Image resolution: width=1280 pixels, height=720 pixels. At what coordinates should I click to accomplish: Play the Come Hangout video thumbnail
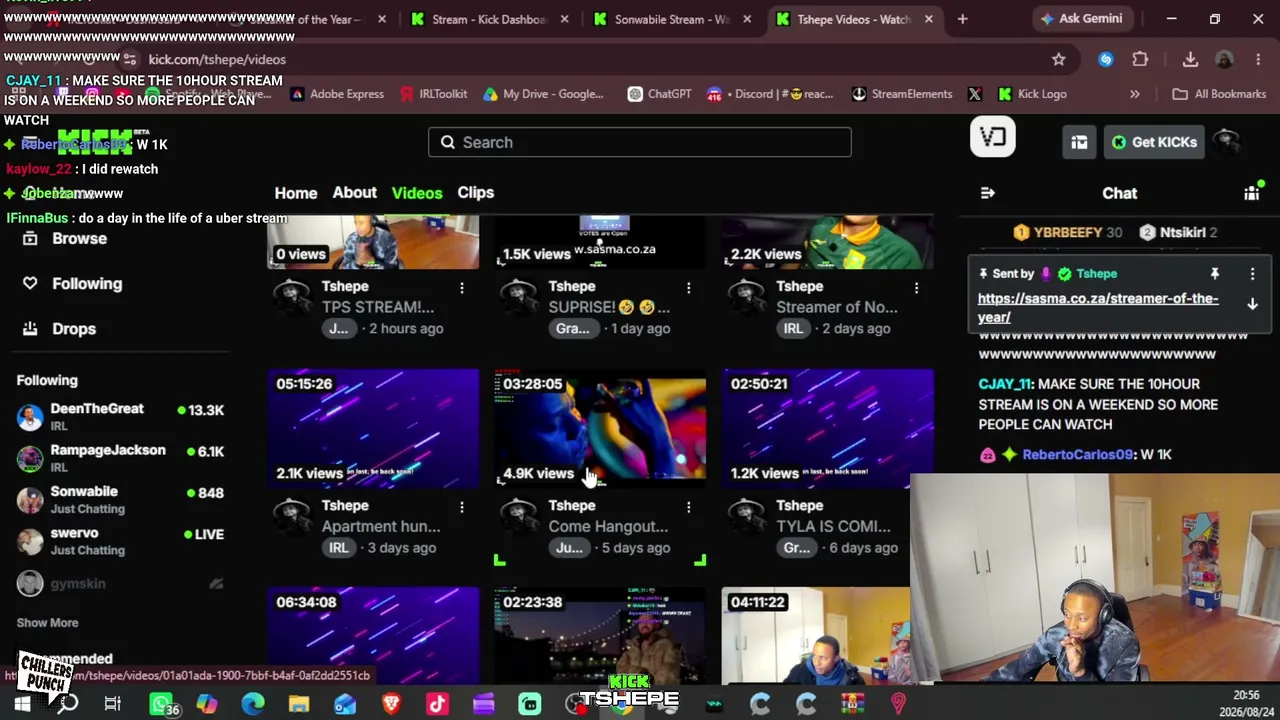pyautogui.click(x=600, y=429)
